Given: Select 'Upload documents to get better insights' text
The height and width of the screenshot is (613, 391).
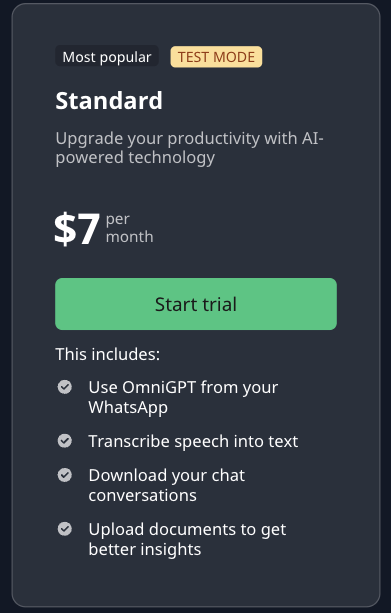Looking at the screenshot, I should [187, 539].
